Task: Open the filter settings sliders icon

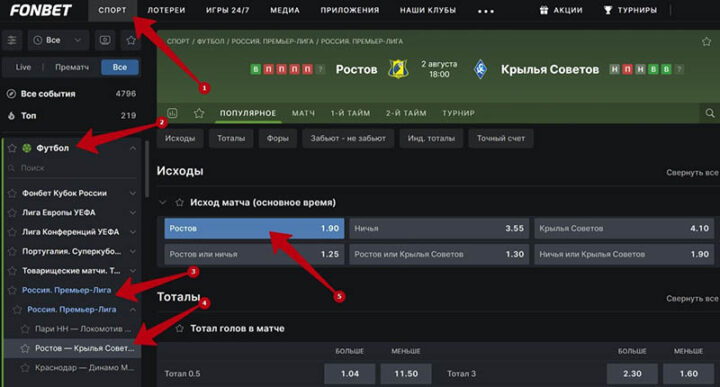Action: point(12,40)
